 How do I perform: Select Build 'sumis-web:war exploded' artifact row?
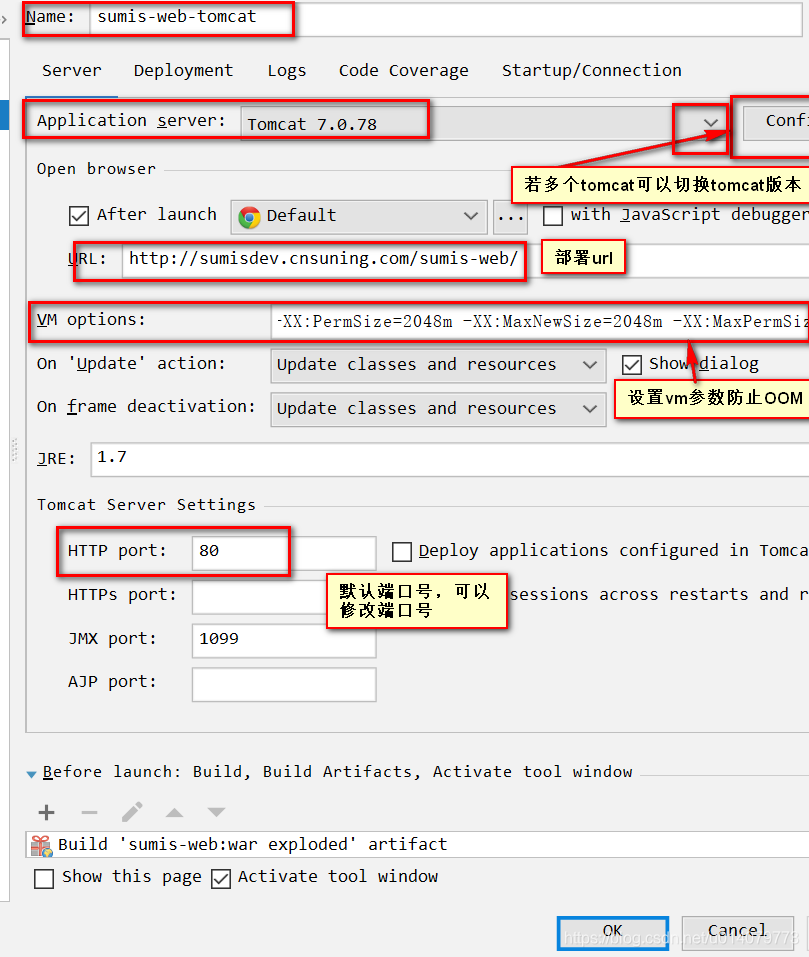point(417,844)
